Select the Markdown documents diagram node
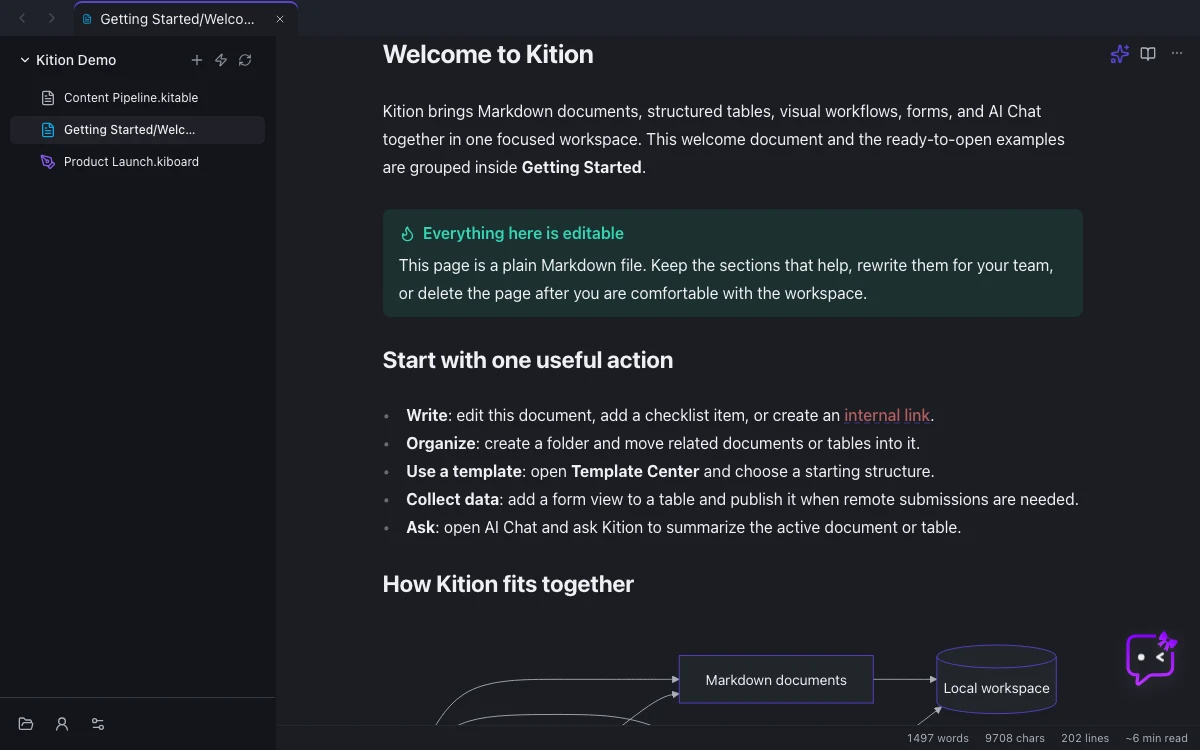Screen dimensions: 1200x750 [776, 680]
